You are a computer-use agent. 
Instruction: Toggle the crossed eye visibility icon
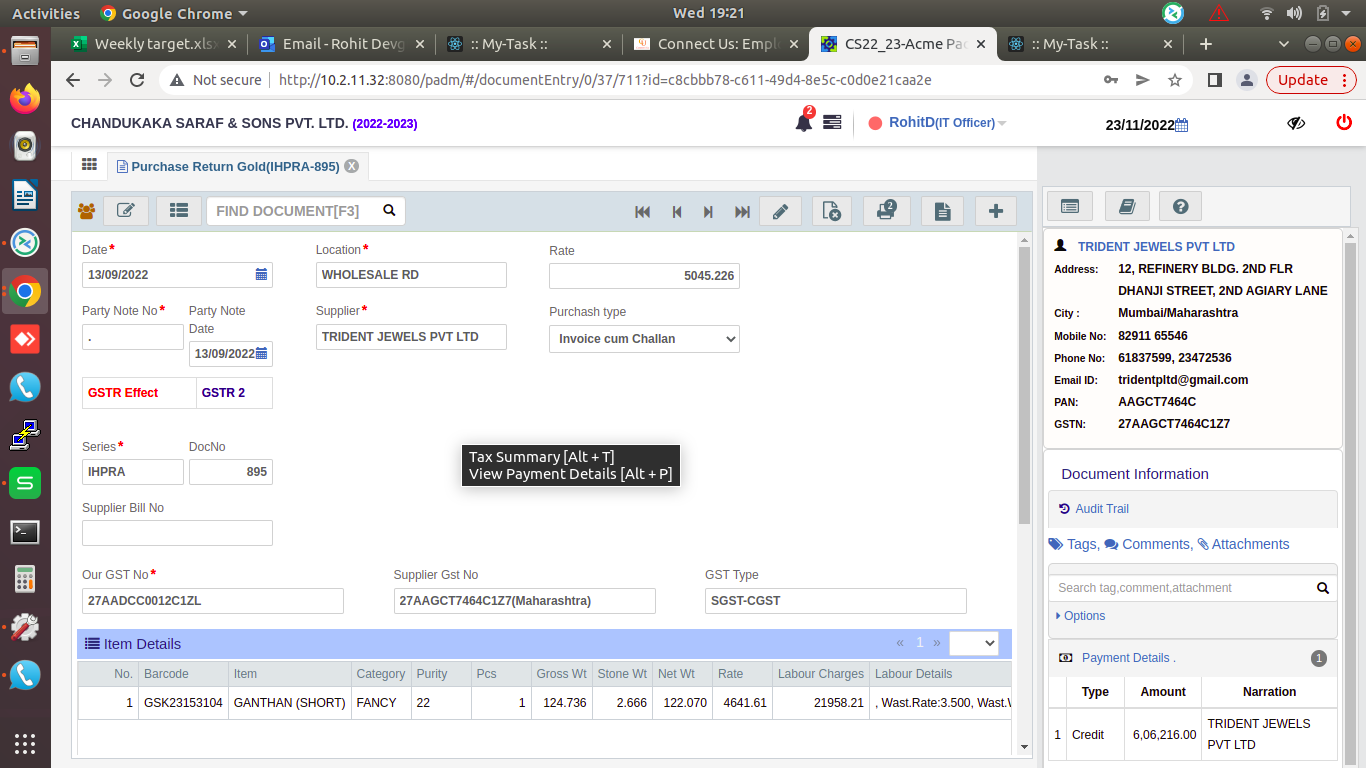click(1296, 123)
